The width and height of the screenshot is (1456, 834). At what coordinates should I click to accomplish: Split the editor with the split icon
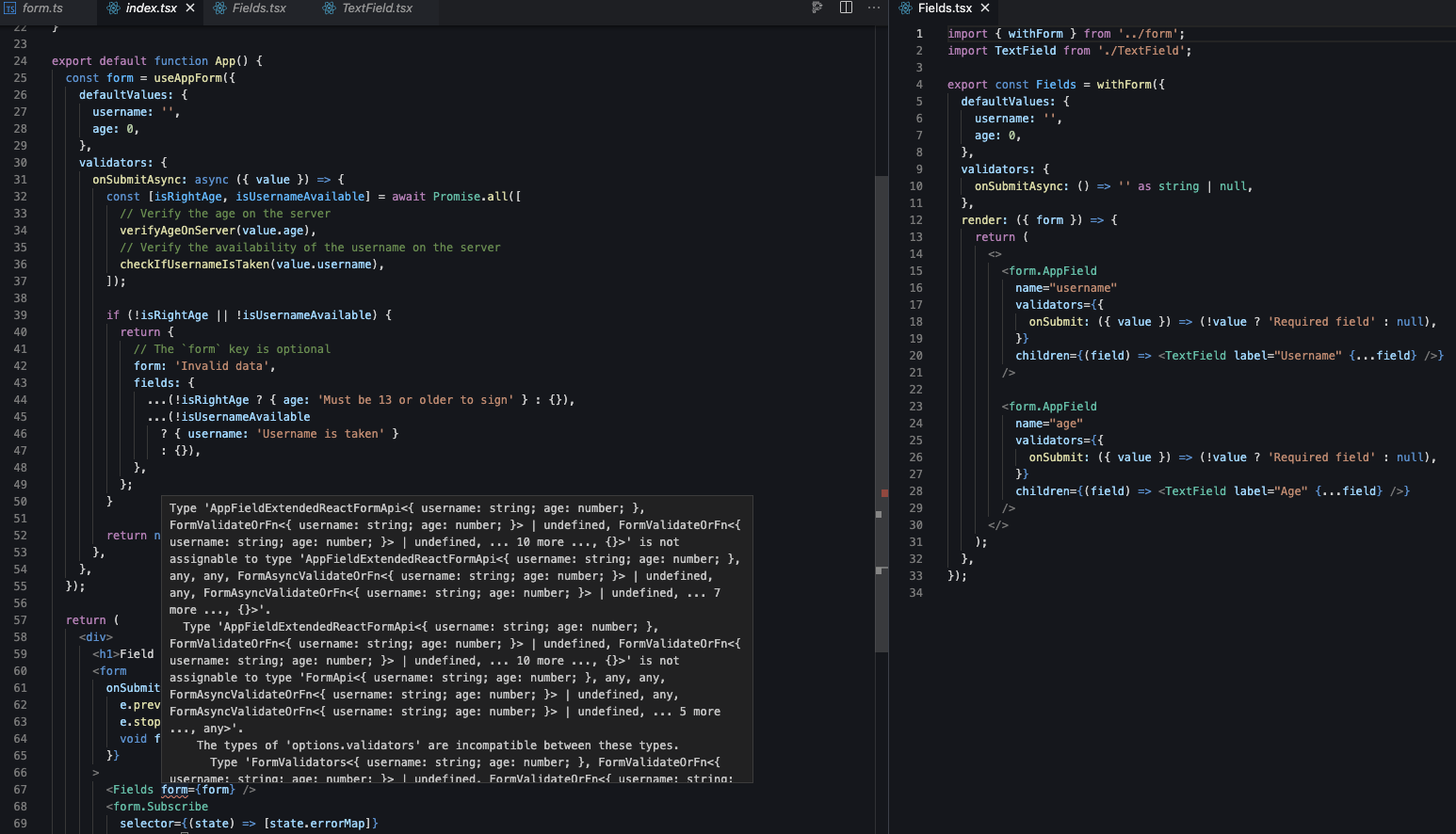click(846, 8)
